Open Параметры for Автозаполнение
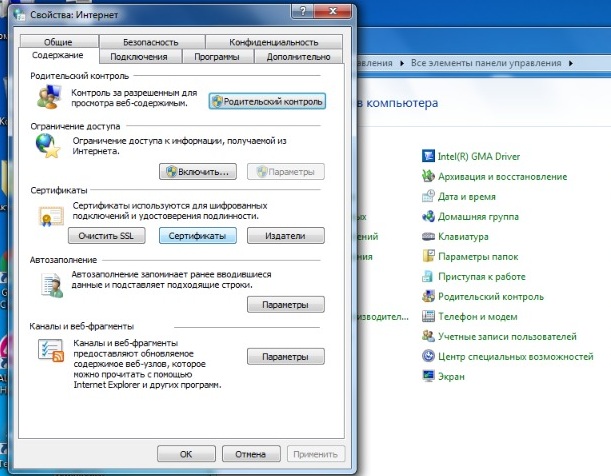This screenshot has height=476, width=611. point(284,304)
